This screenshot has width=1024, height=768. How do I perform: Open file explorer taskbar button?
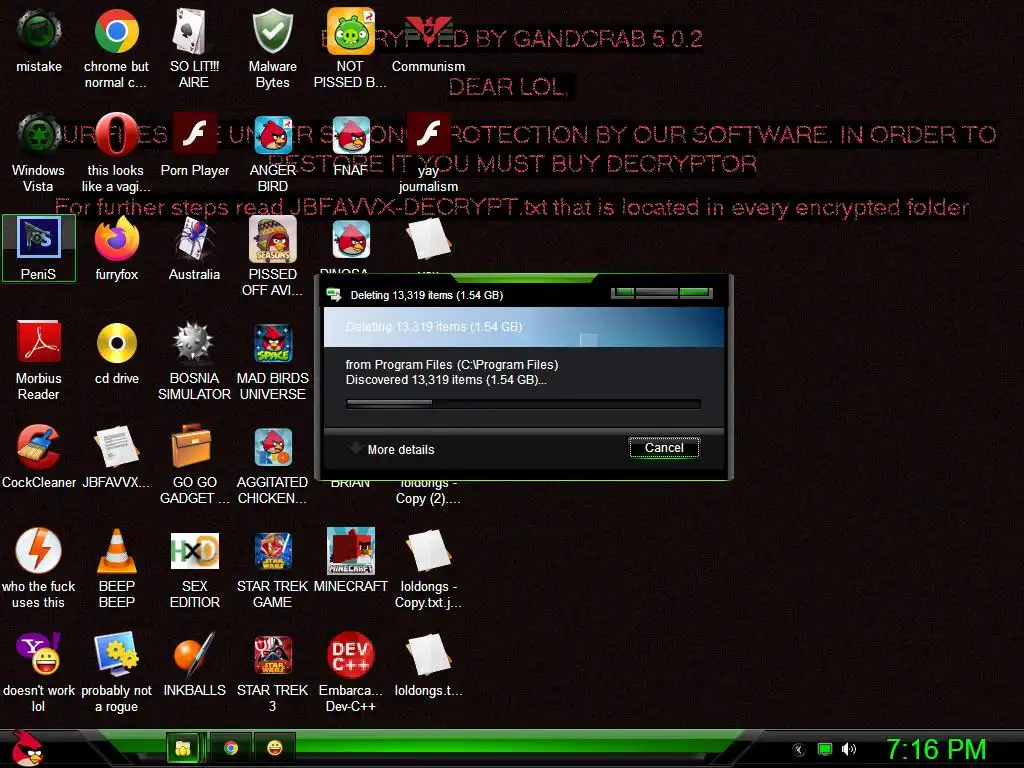pyautogui.click(x=183, y=748)
